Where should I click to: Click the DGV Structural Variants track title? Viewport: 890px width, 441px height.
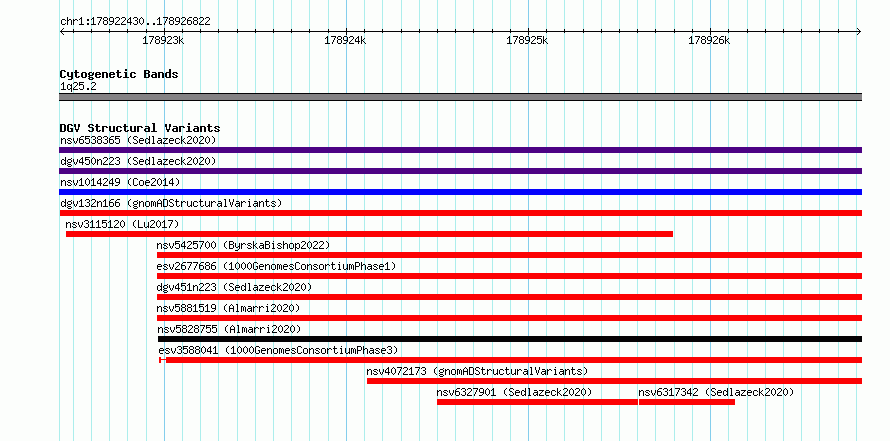(140, 128)
